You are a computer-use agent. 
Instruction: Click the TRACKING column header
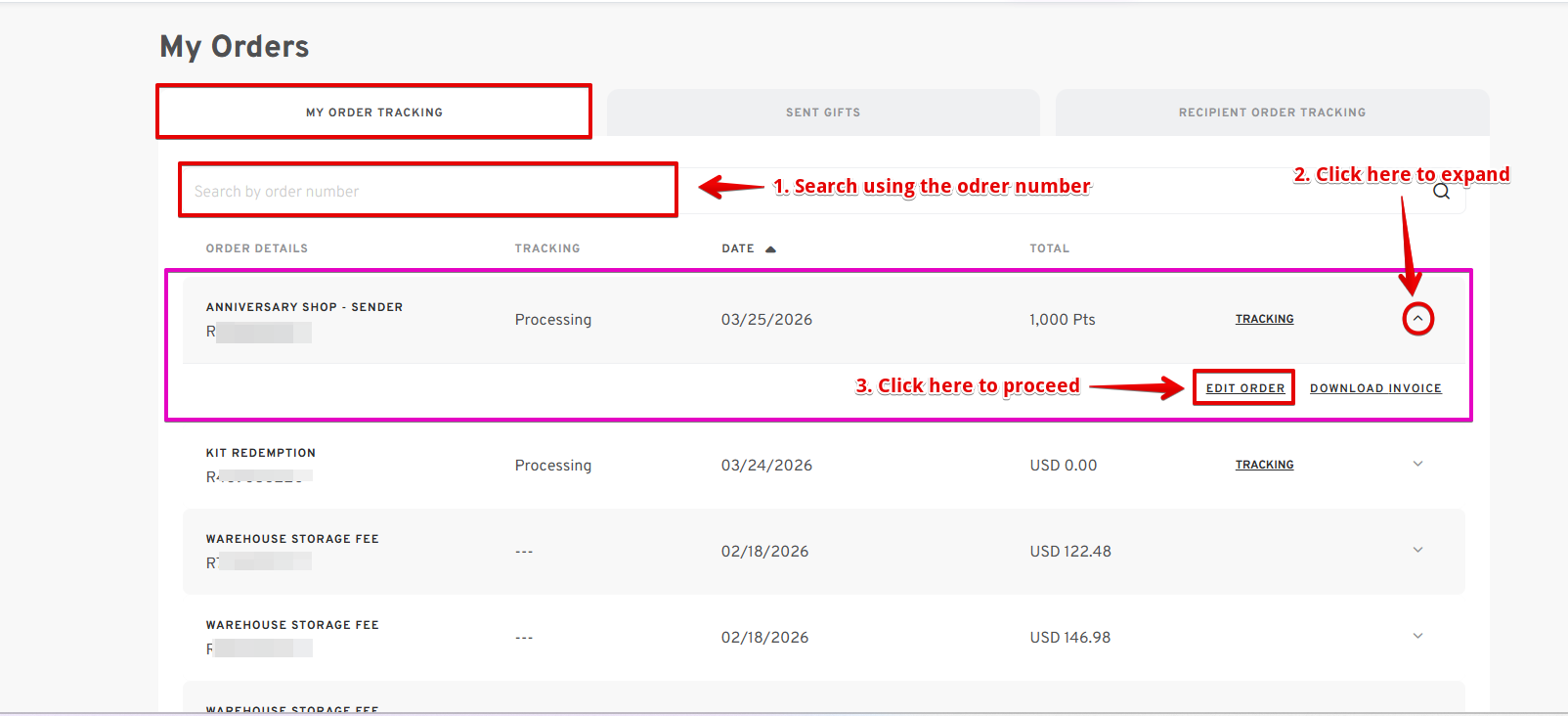tap(547, 249)
